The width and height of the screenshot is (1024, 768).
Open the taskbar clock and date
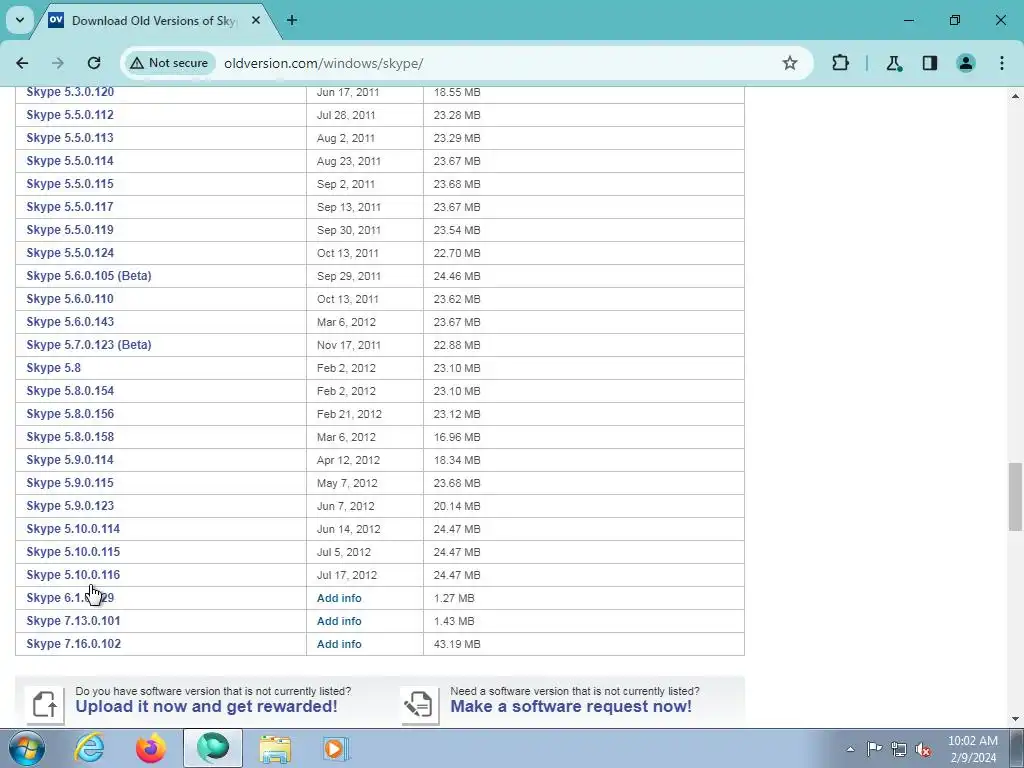(x=972, y=749)
